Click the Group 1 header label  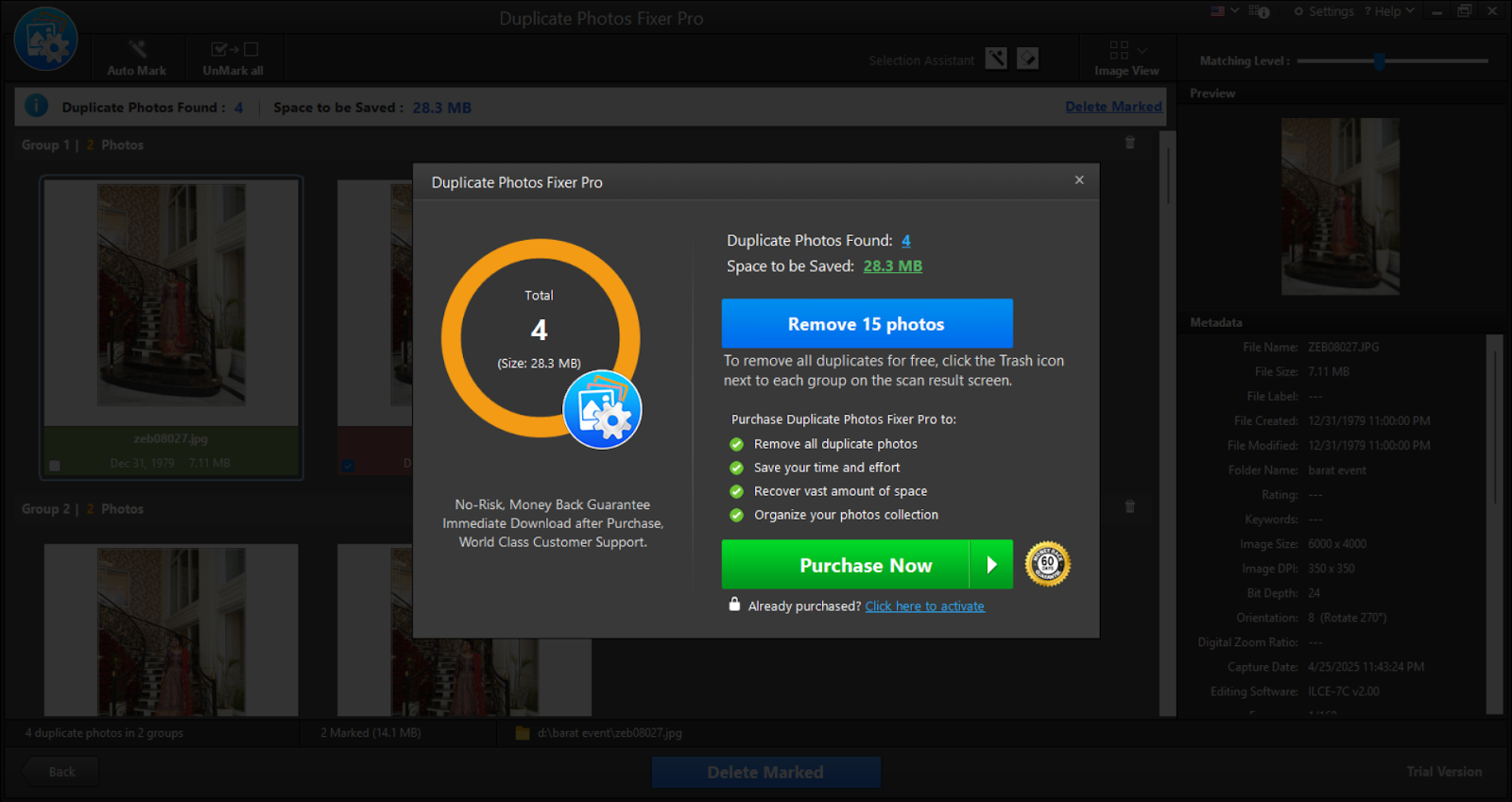(x=83, y=145)
